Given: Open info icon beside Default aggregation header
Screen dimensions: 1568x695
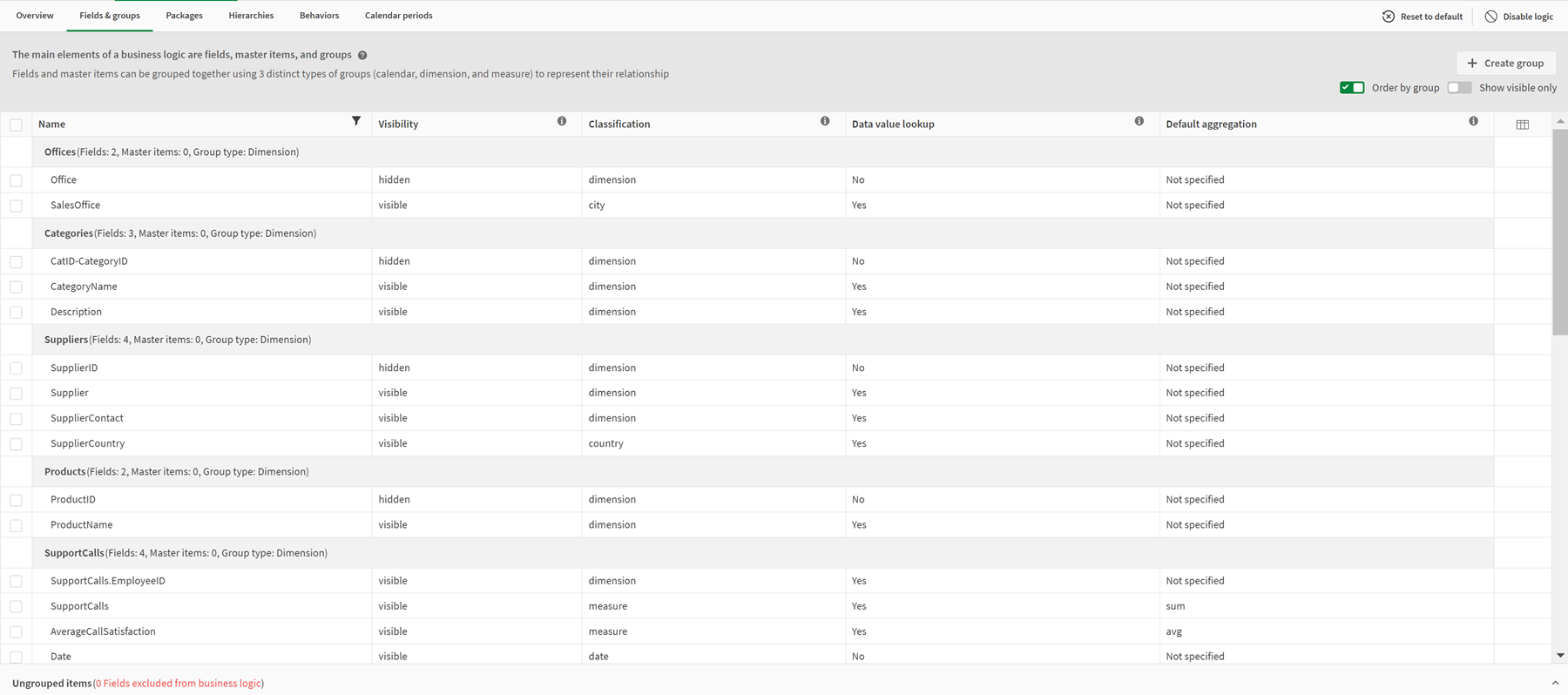Looking at the screenshot, I should click(1474, 121).
